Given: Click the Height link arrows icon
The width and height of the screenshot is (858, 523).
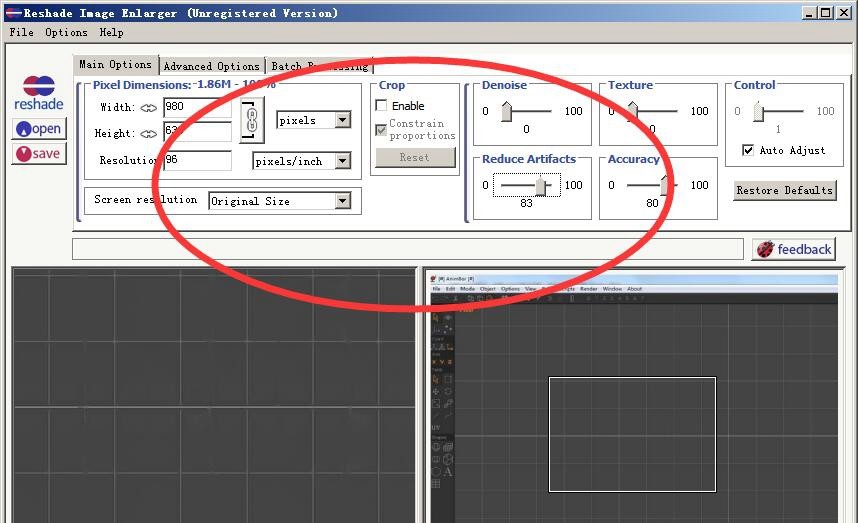Looking at the screenshot, I should (x=148, y=134).
